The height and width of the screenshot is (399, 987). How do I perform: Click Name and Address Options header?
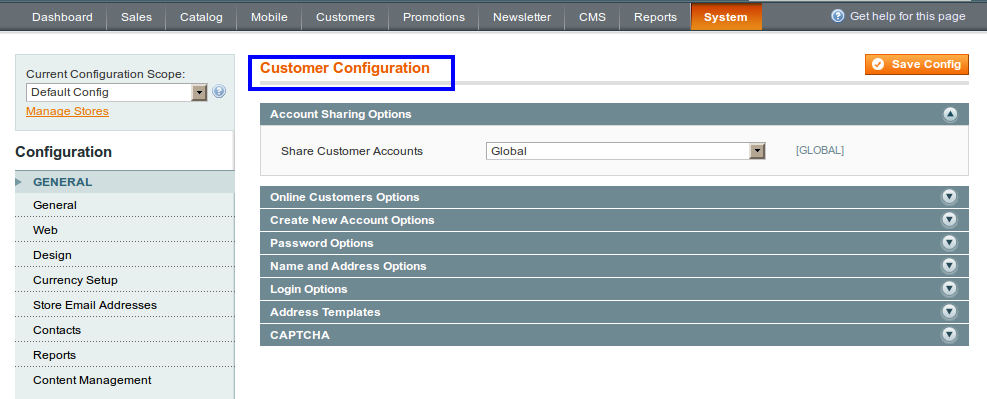pos(614,266)
